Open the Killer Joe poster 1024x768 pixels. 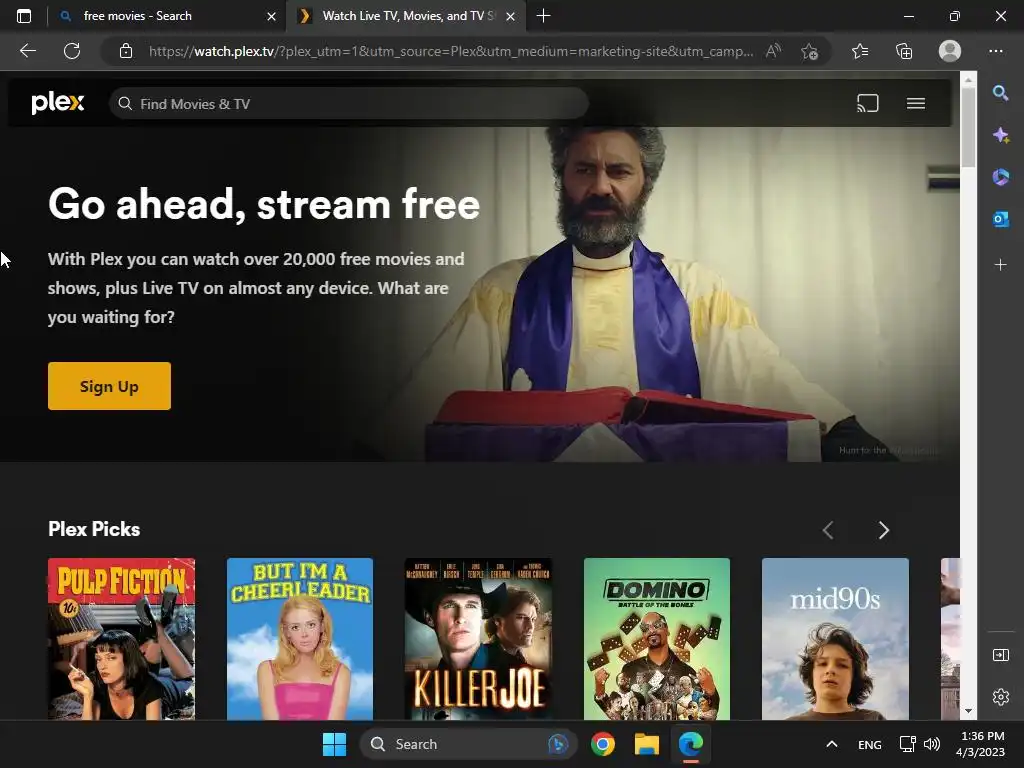coord(478,639)
